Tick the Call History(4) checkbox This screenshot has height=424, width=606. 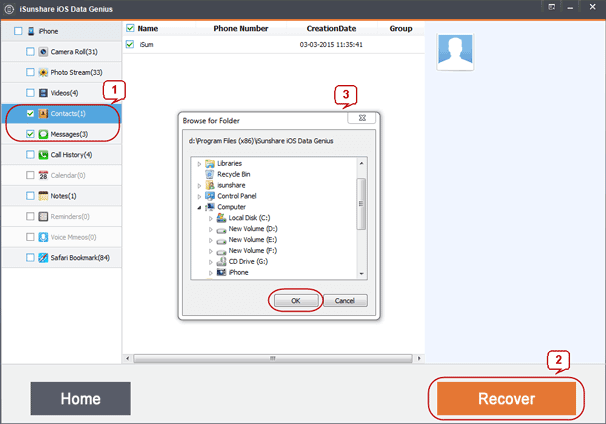30,155
